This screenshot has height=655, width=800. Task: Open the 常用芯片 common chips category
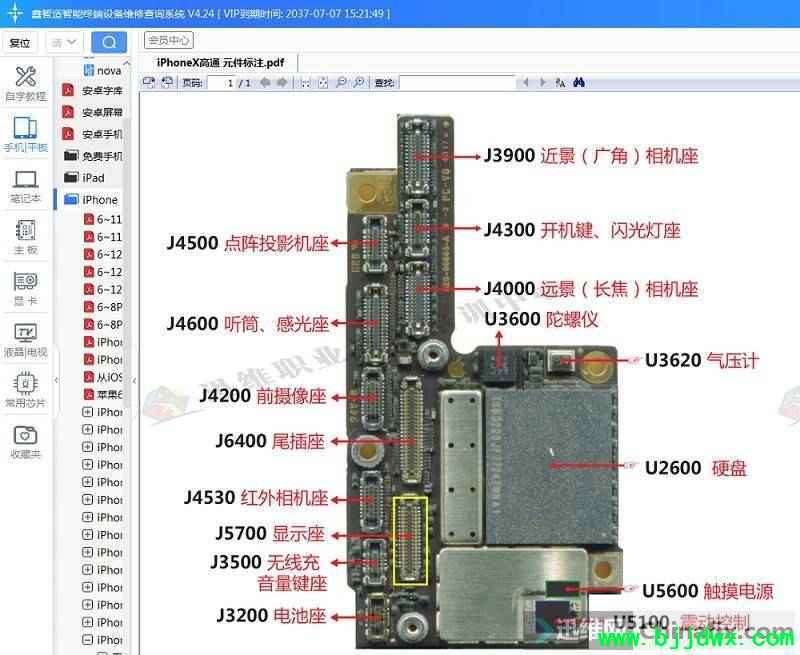click(26, 390)
